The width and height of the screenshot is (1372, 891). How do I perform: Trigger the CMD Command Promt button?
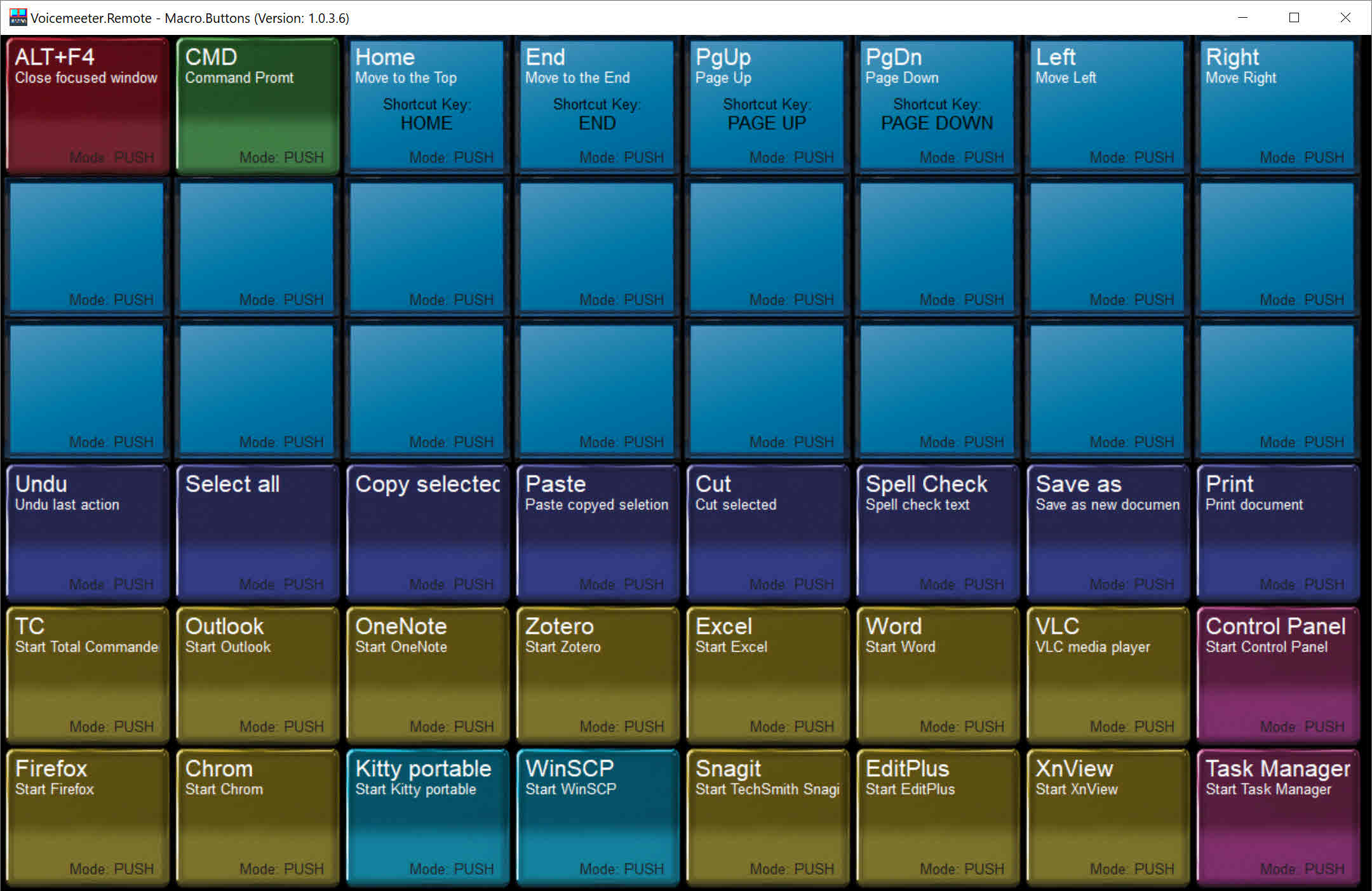tap(257, 105)
